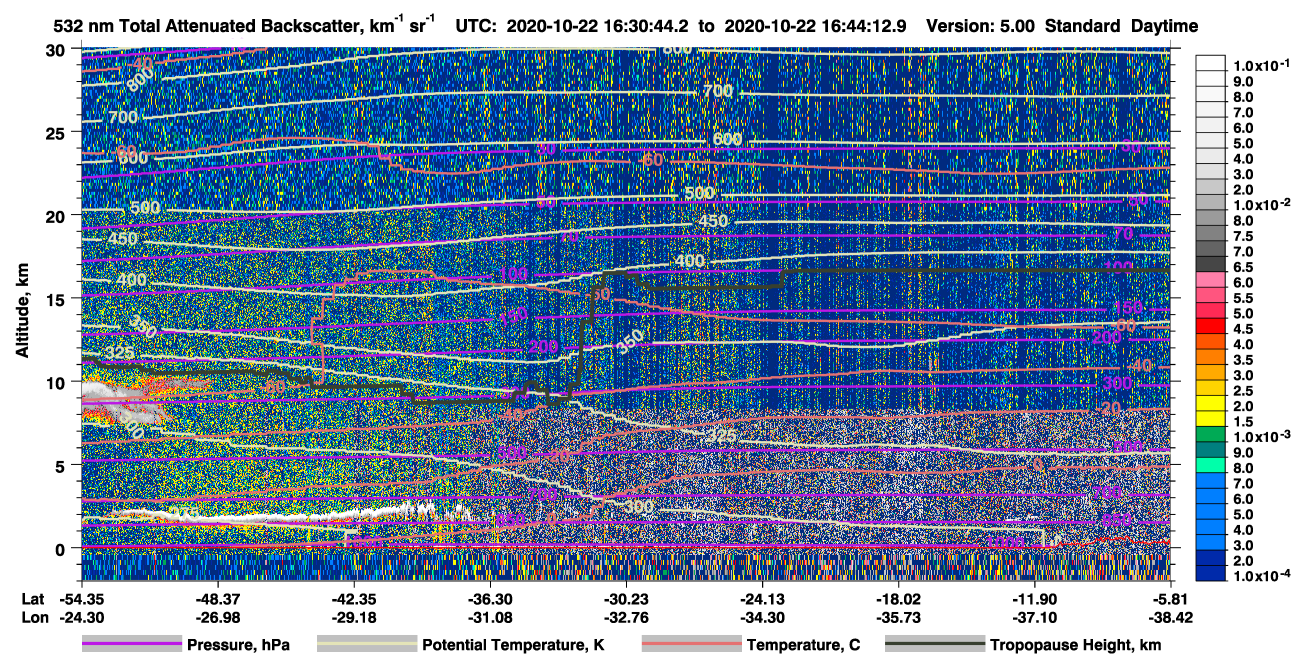This screenshot has height=667, width=1300.
Task: Click latitude value -24.13
Action: tap(762, 600)
